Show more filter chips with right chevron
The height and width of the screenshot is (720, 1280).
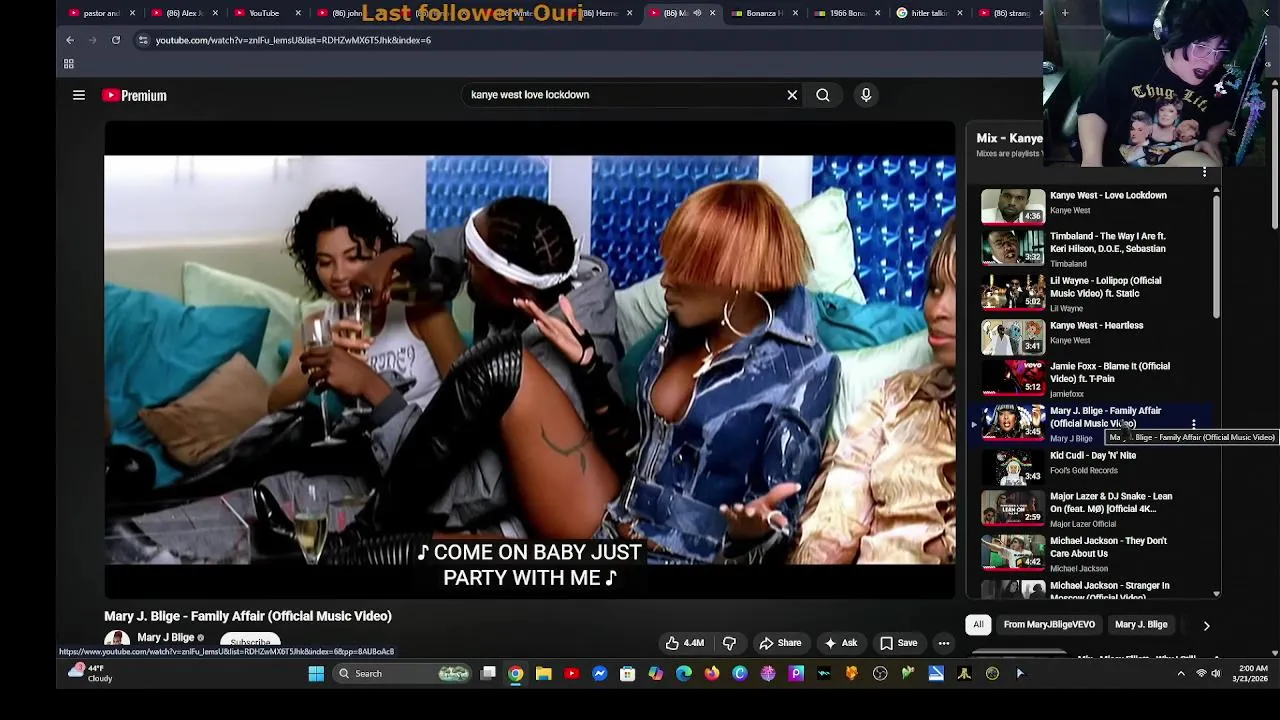pos(1206,625)
